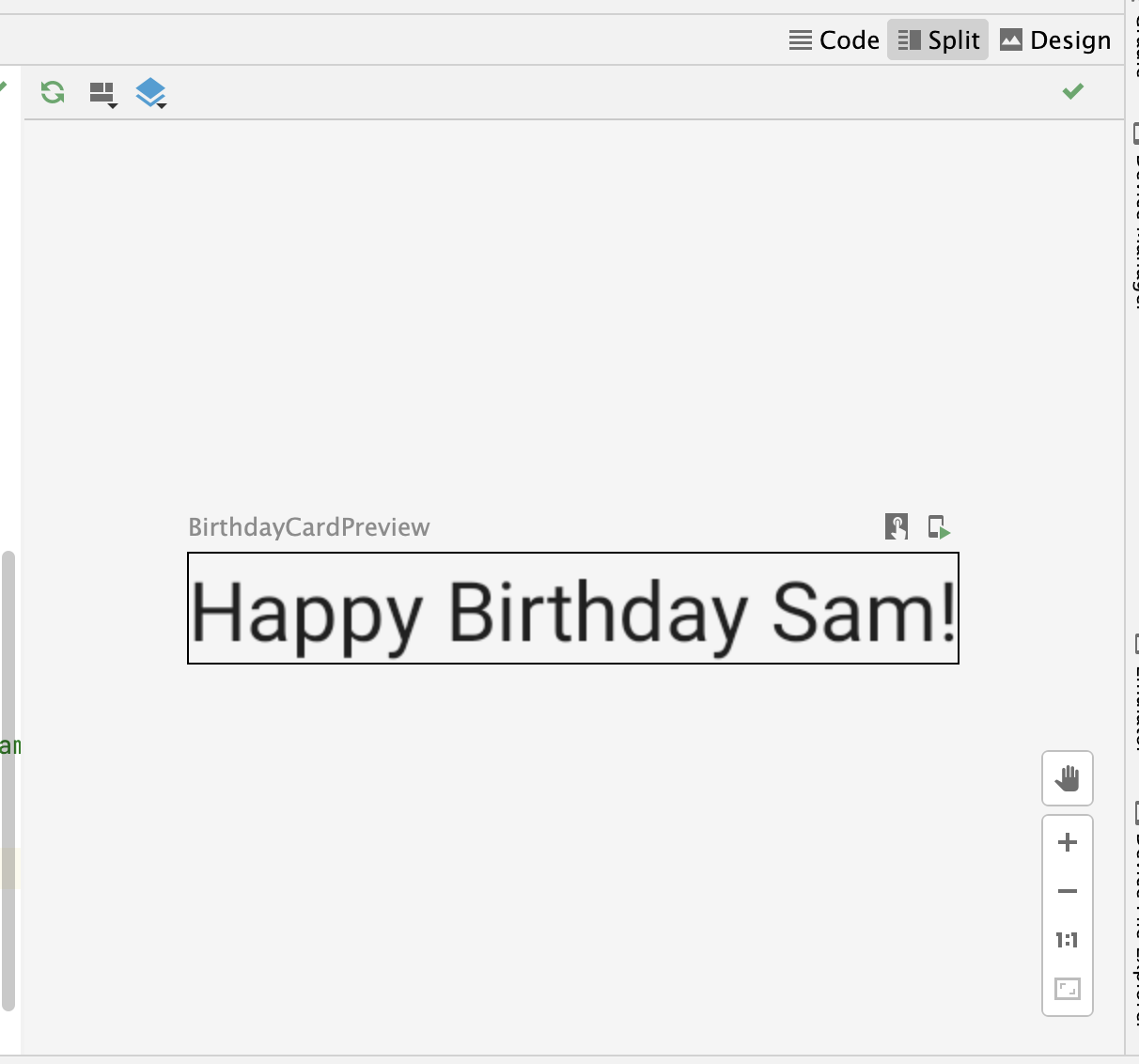Open the Emulator side tool window
The image size is (1139, 1064).
1134,696
